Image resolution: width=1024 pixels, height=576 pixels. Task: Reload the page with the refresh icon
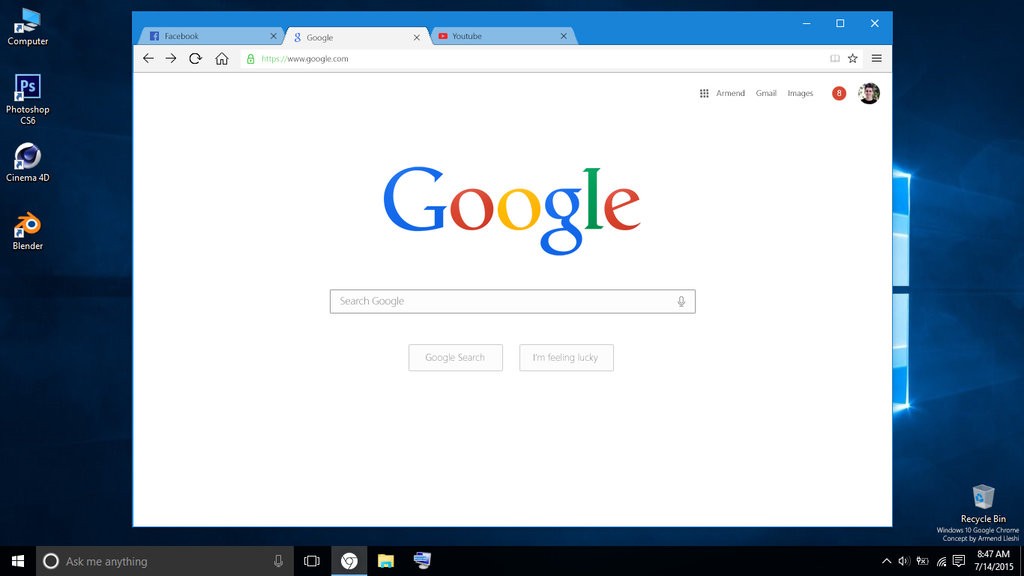[196, 59]
